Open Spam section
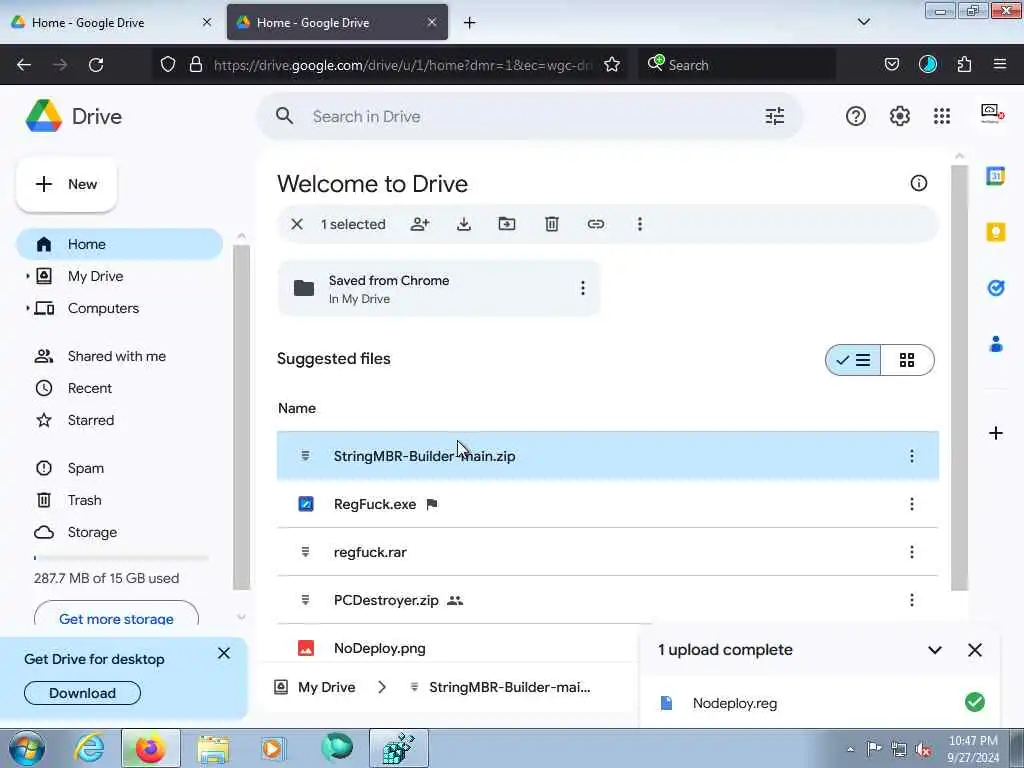 coord(86,468)
